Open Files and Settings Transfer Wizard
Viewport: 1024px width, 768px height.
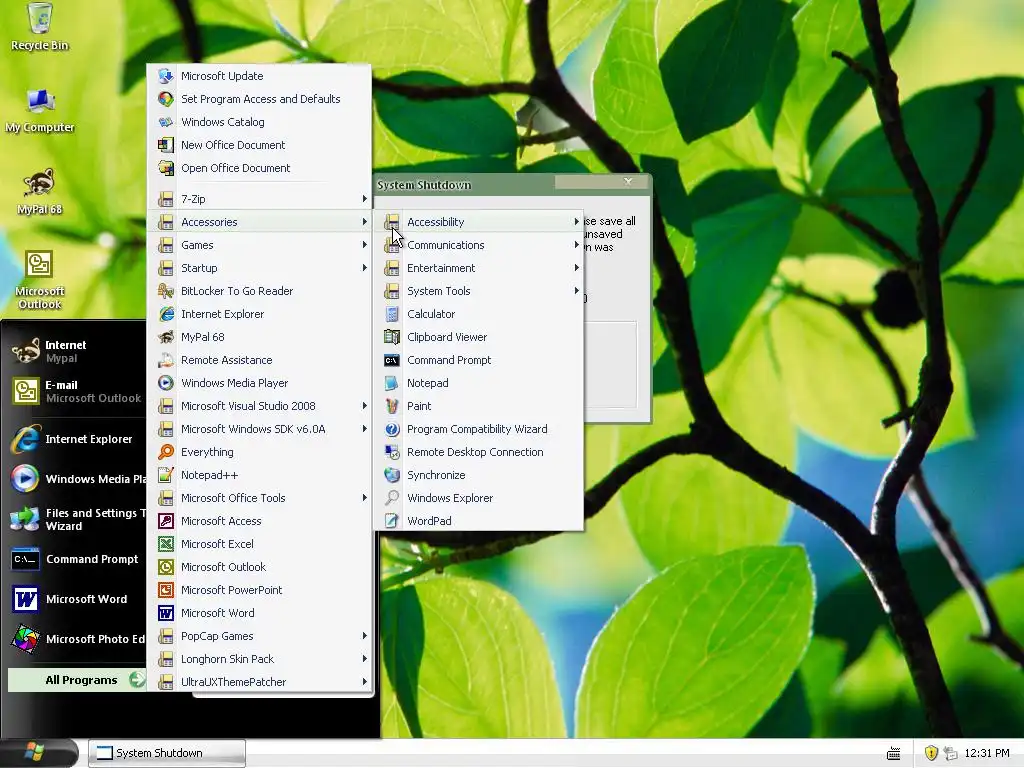[x=77, y=519]
